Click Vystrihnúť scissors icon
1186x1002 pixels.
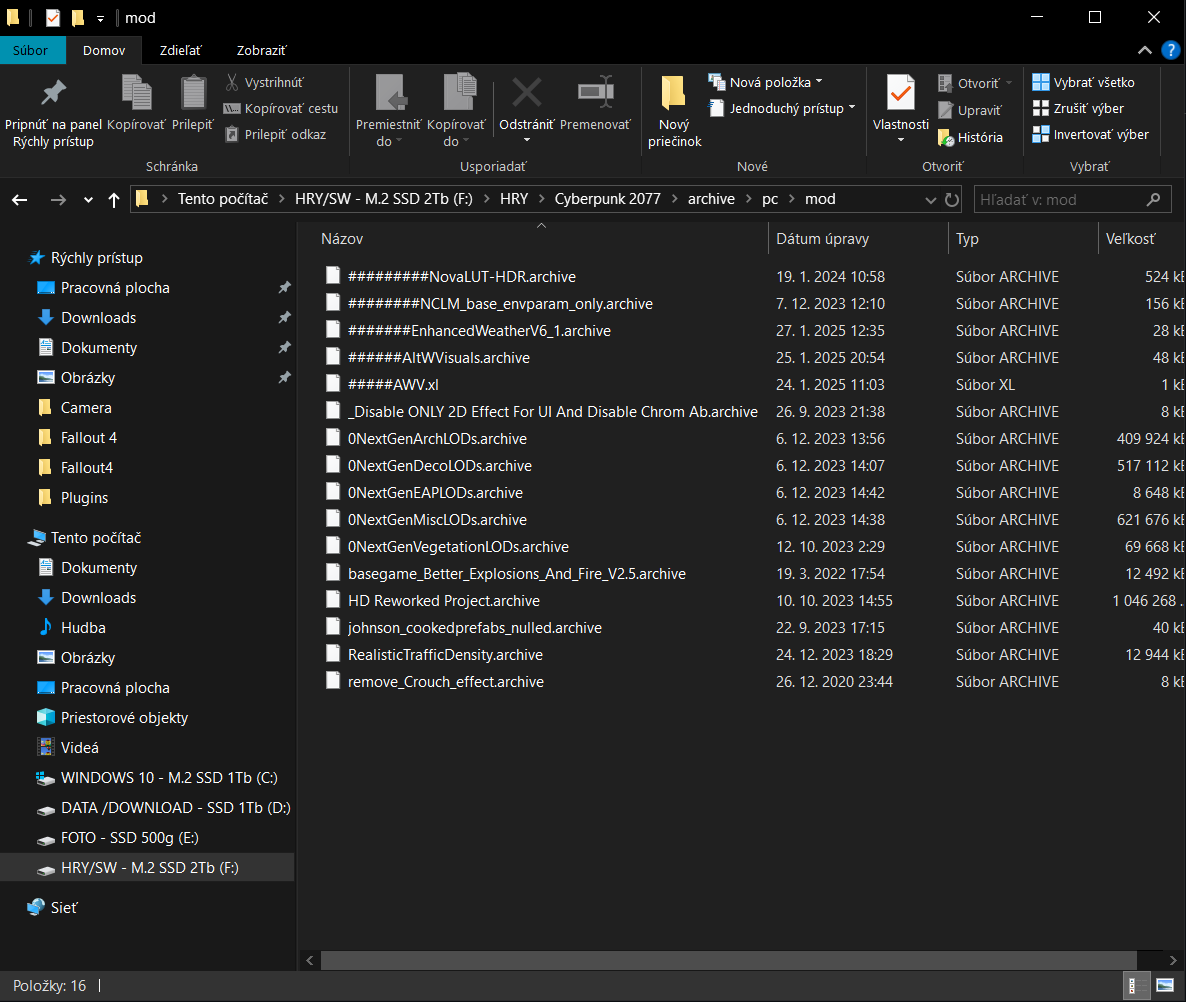pyautogui.click(x=232, y=82)
